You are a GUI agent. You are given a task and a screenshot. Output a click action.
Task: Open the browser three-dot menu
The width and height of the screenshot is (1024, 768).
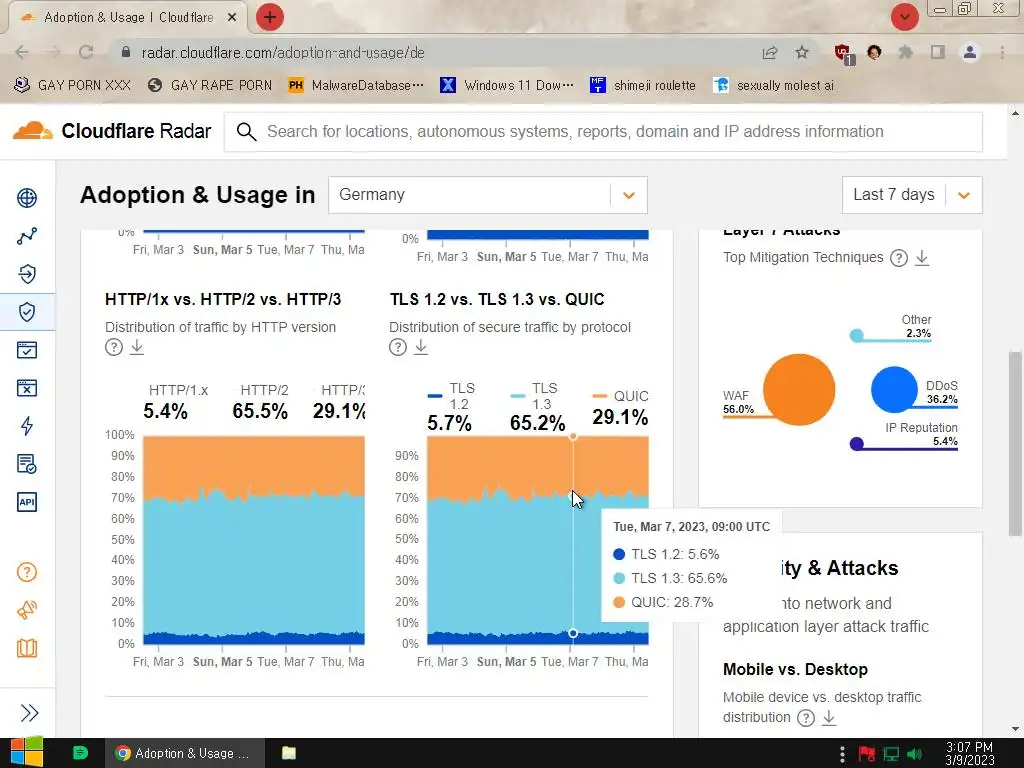pyautogui.click(x=1002, y=52)
